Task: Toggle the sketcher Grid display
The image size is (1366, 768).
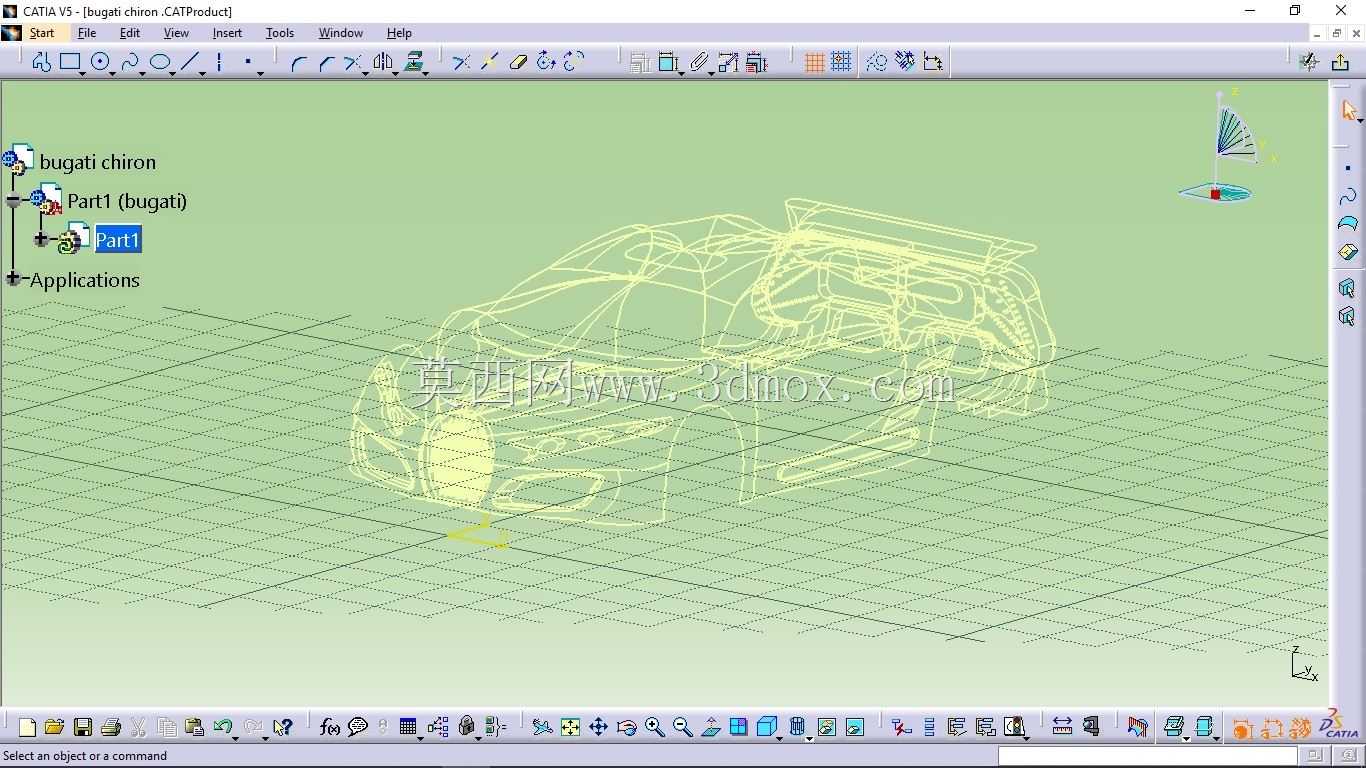Action: click(814, 62)
